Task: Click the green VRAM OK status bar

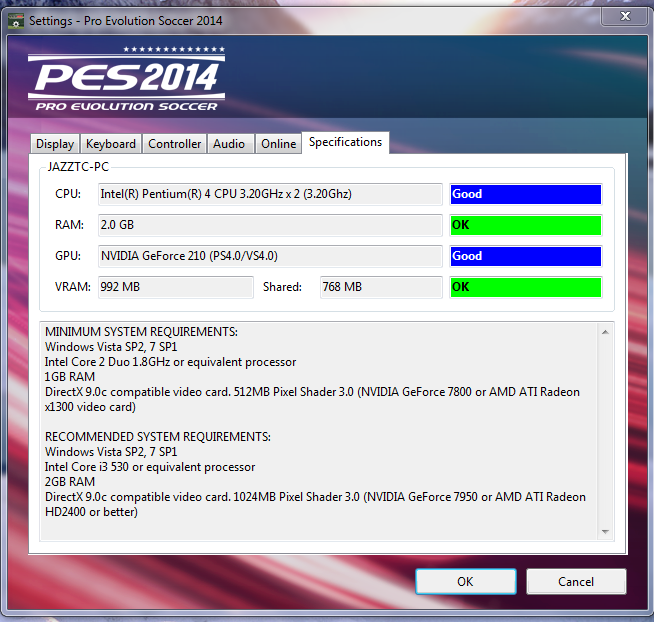Action: [525, 287]
